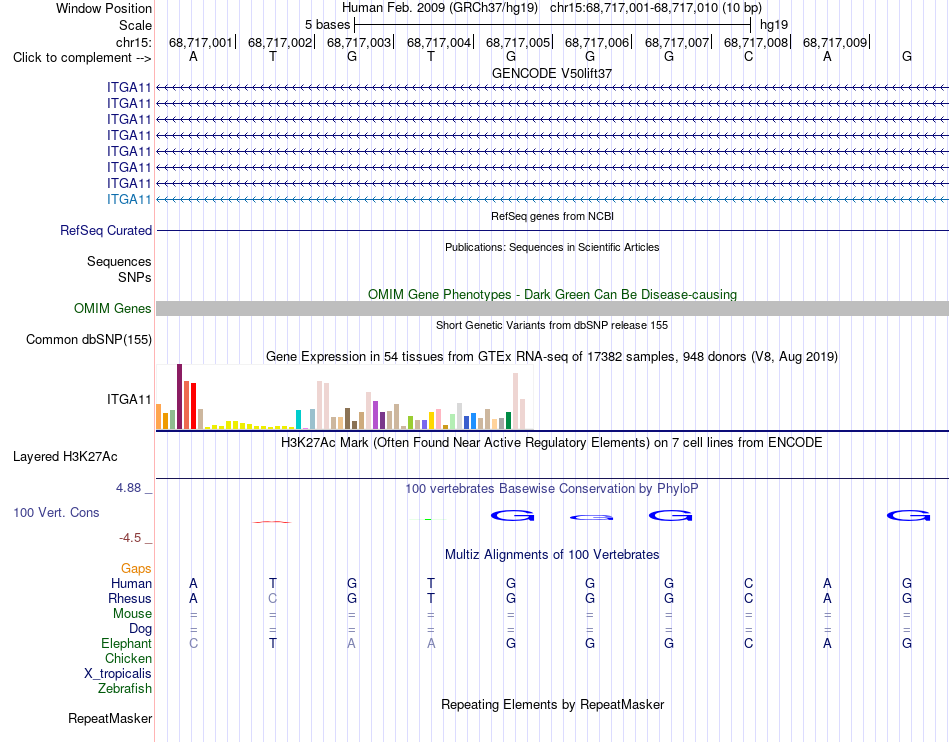This screenshot has height=742, width=950.
Task: Click the 100 Vert. Cons label
Action: (56, 512)
